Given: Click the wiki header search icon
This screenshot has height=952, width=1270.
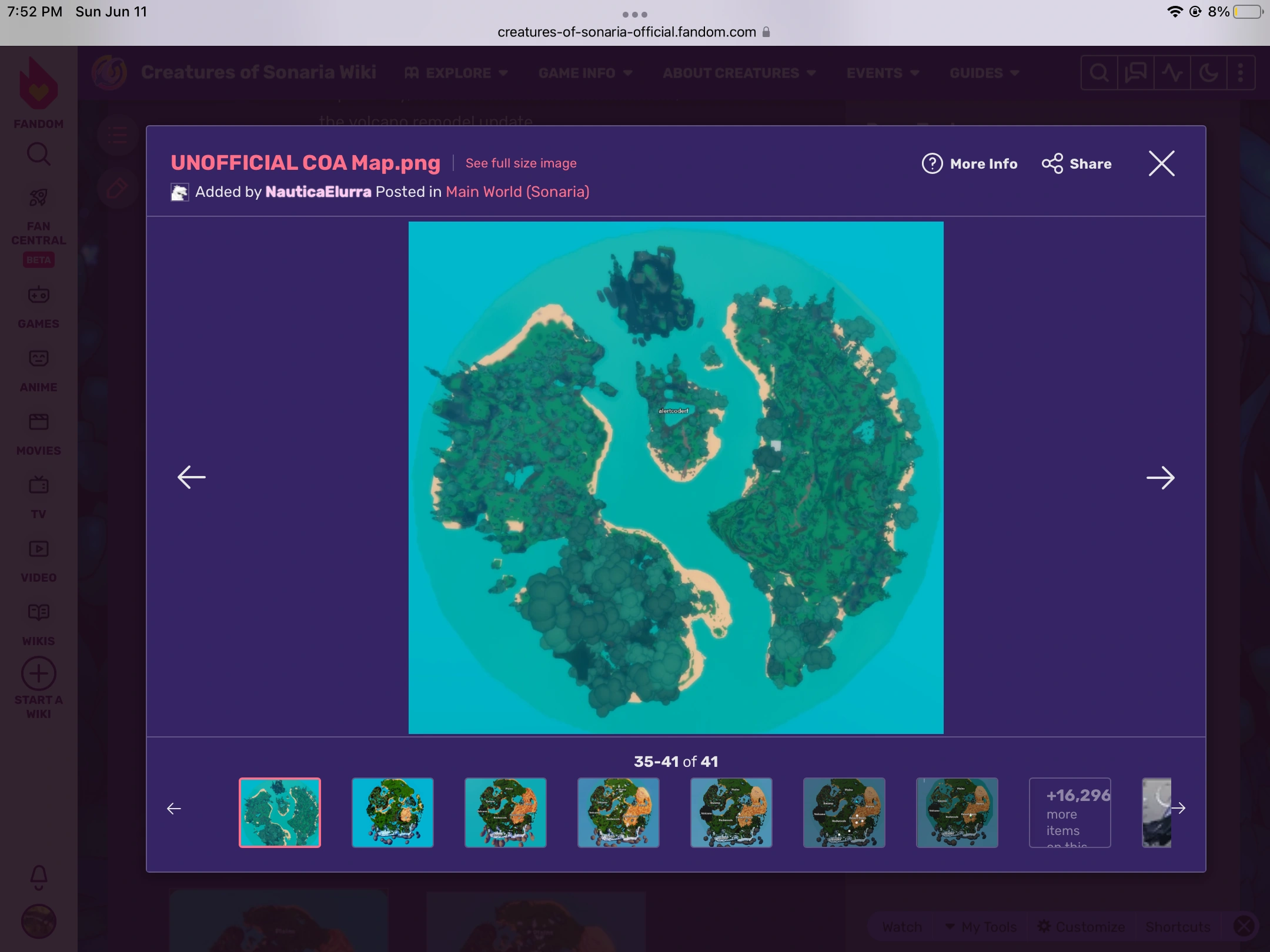Looking at the screenshot, I should (1099, 73).
